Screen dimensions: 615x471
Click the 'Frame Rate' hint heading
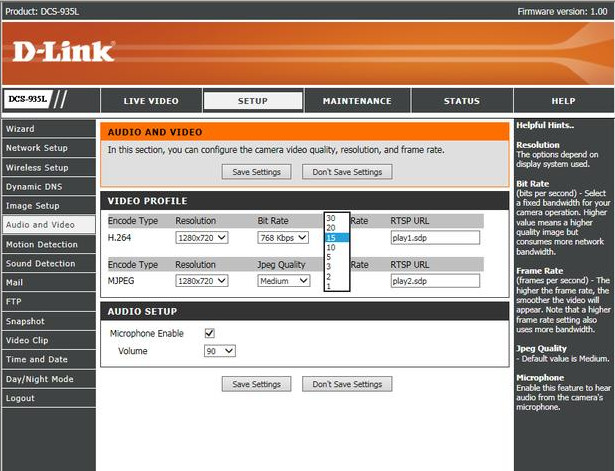[539, 271]
